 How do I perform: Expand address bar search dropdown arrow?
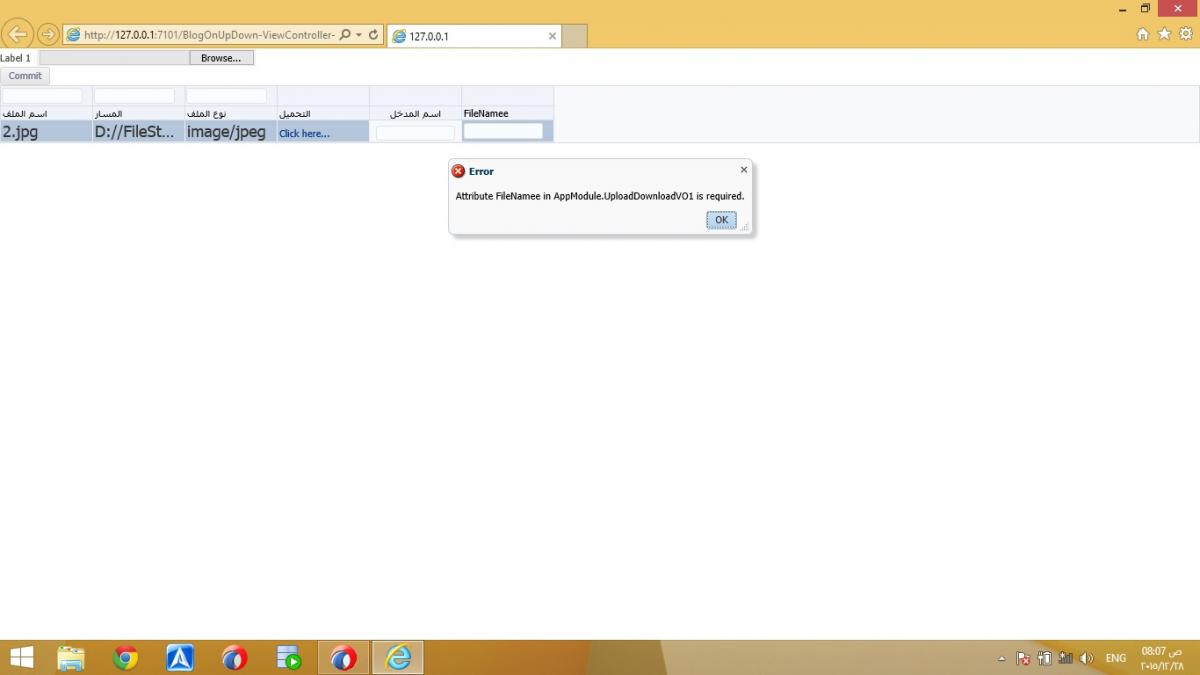pyautogui.click(x=359, y=35)
